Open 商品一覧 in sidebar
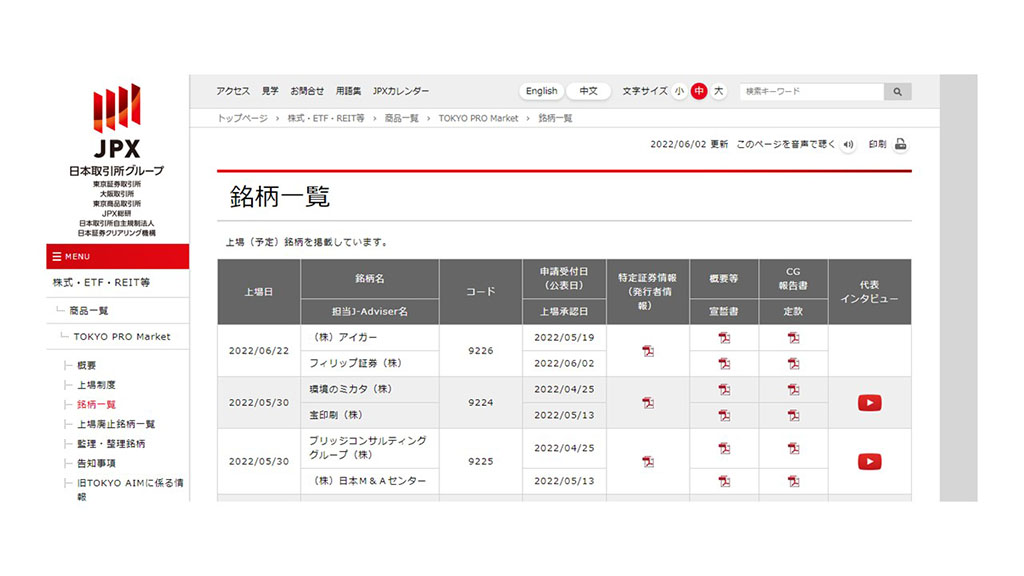The height and width of the screenshot is (576, 1024). coord(89,311)
